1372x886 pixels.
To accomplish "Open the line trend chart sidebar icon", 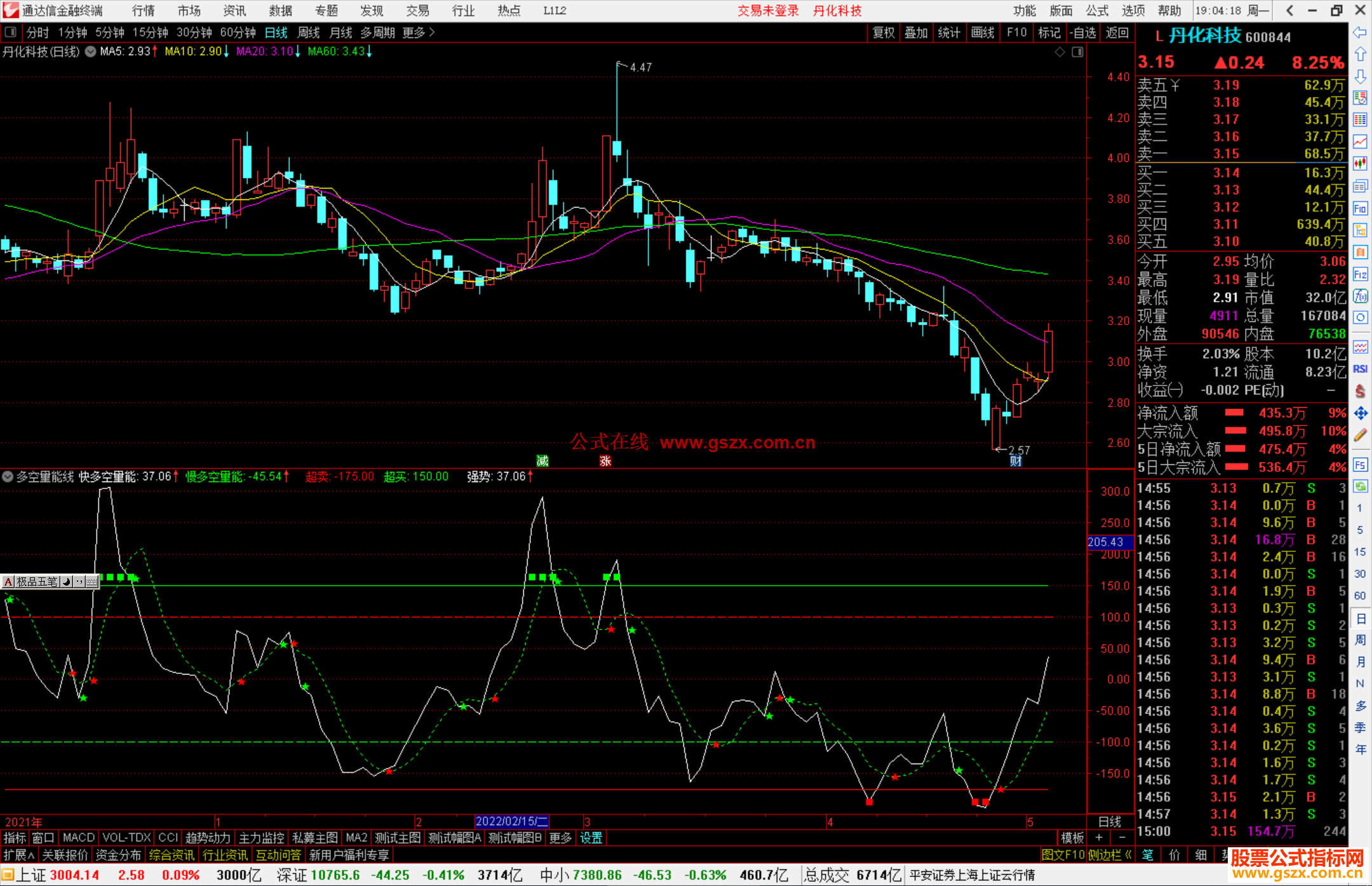I will 1360,142.
